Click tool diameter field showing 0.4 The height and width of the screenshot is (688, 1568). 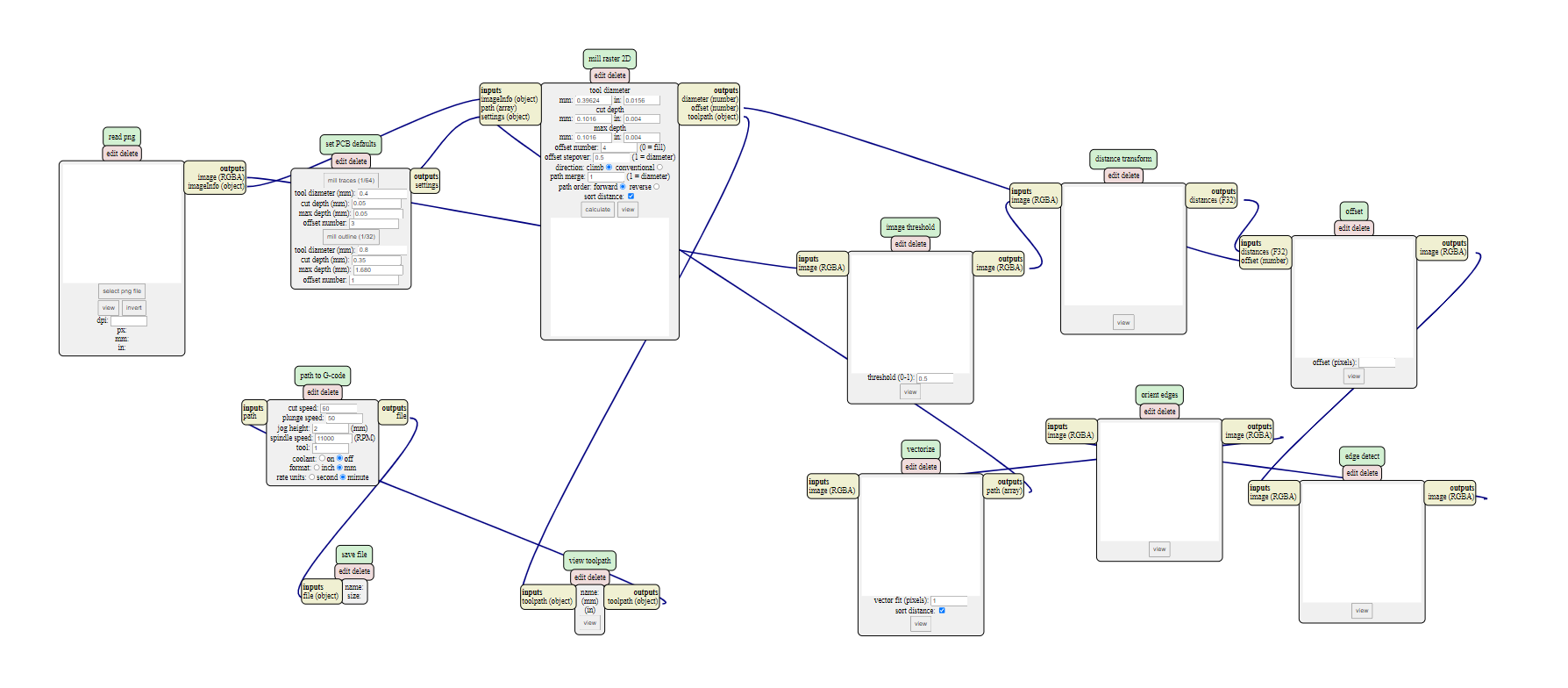(x=382, y=194)
